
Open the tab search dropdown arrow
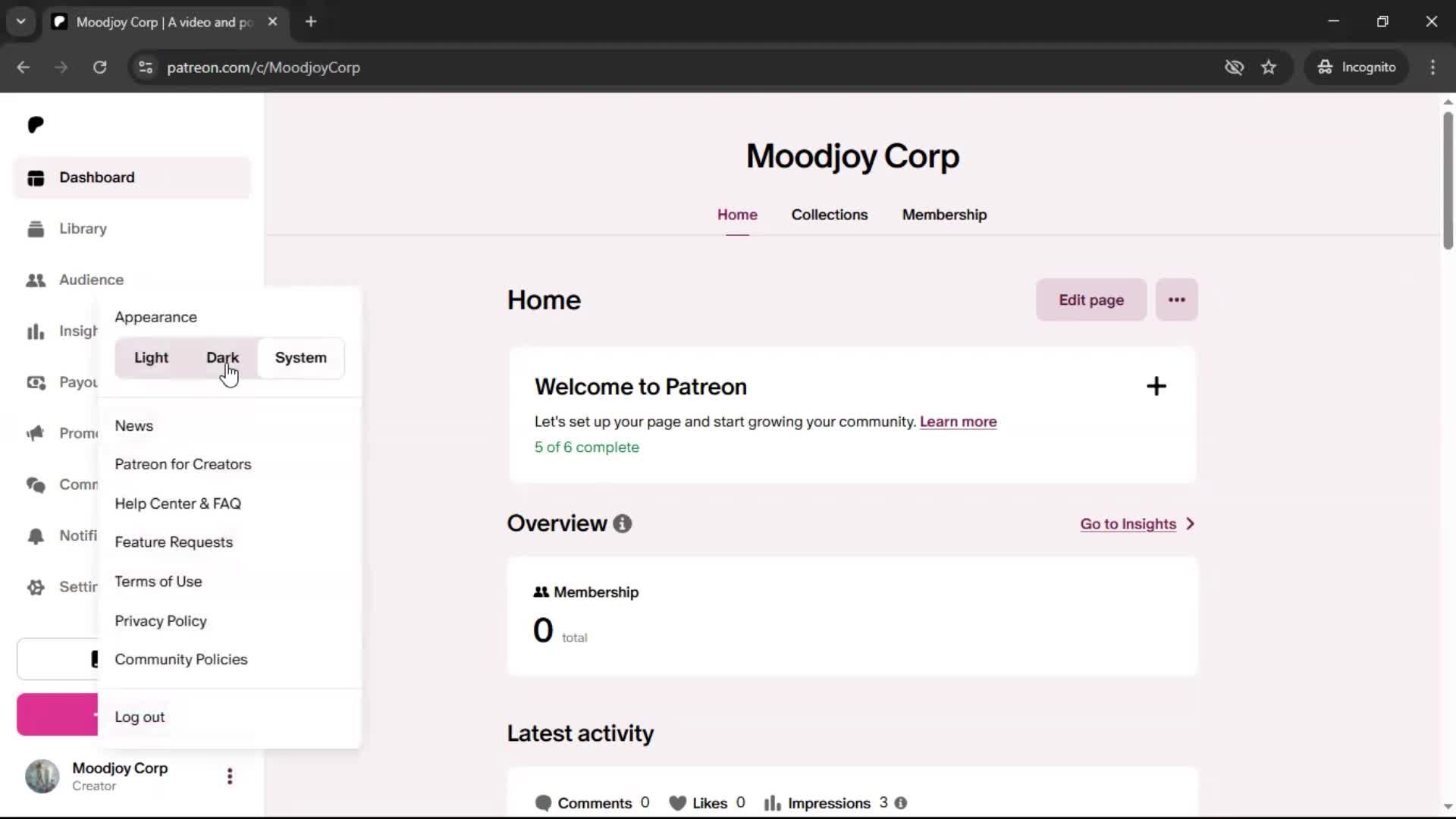pyautogui.click(x=21, y=22)
